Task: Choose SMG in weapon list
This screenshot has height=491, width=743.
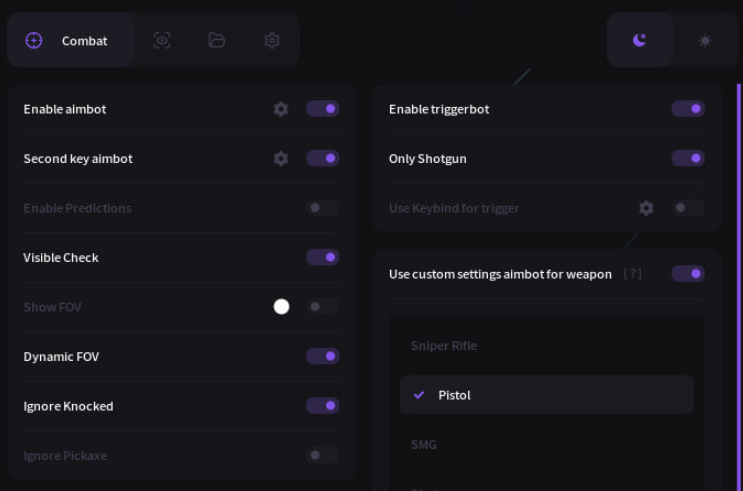Action: [547, 445]
